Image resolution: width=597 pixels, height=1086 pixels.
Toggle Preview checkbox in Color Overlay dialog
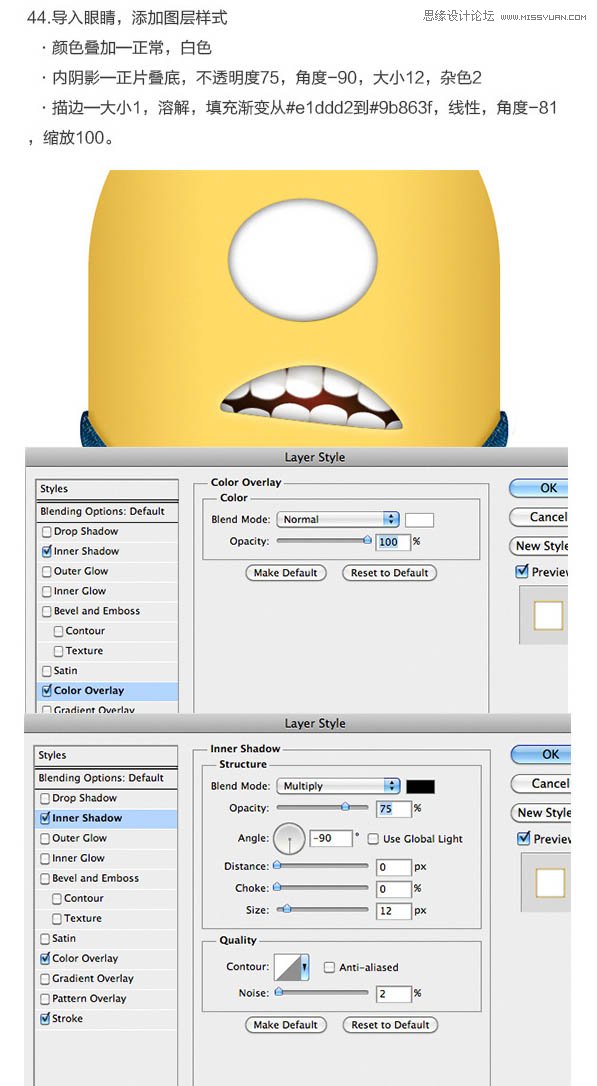coord(522,572)
